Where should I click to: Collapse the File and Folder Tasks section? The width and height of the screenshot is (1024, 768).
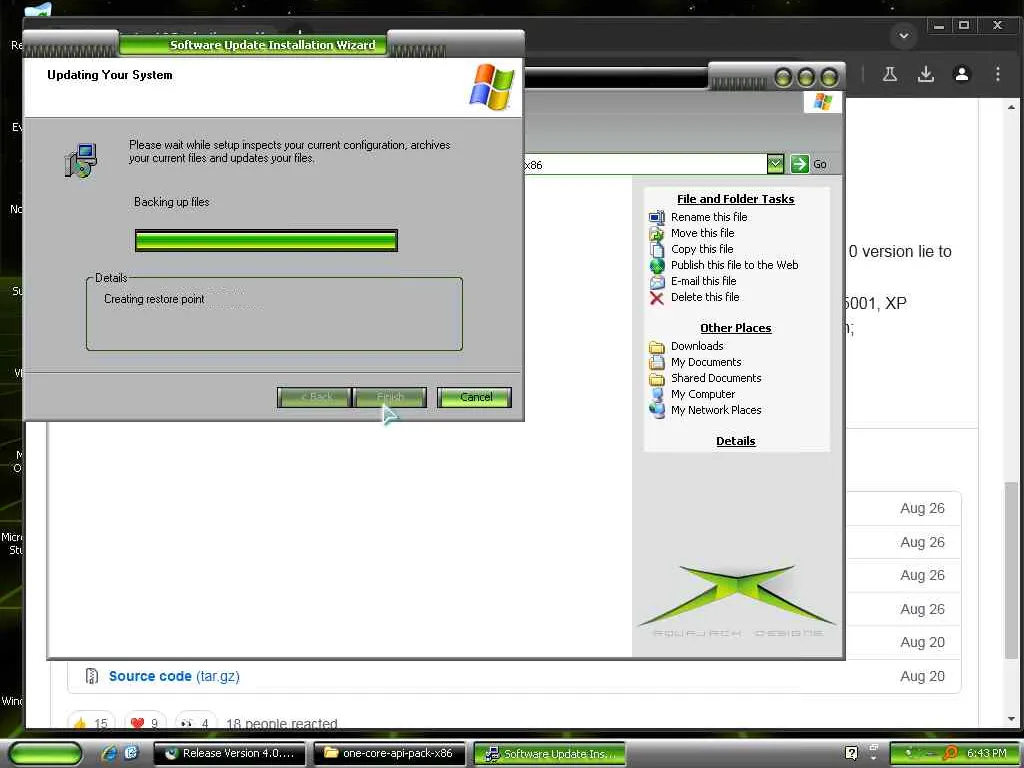point(735,199)
